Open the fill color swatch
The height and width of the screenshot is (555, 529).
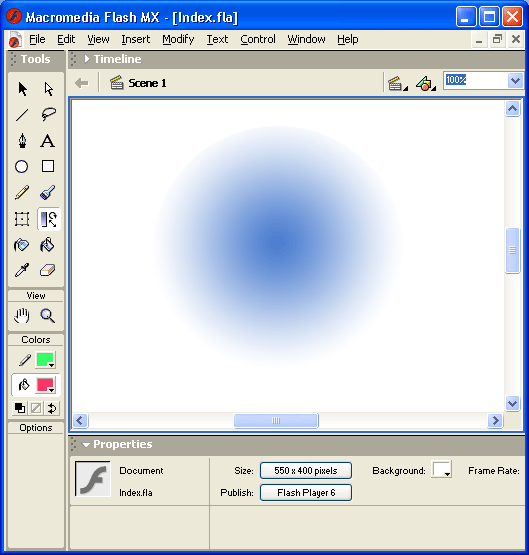click(45, 385)
